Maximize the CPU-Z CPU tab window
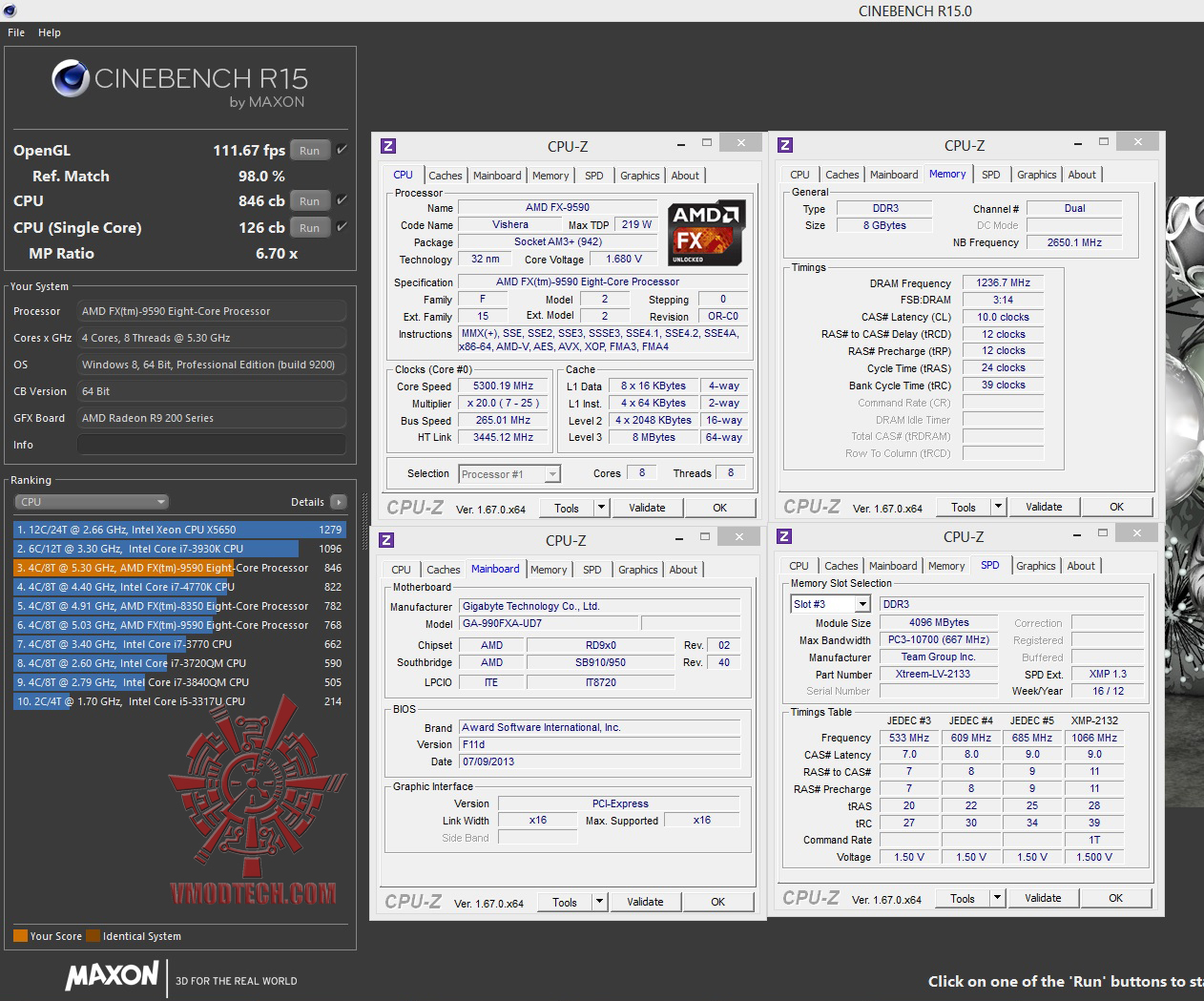The width and height of the screenshot is (1204, 1001). point(707,142)
